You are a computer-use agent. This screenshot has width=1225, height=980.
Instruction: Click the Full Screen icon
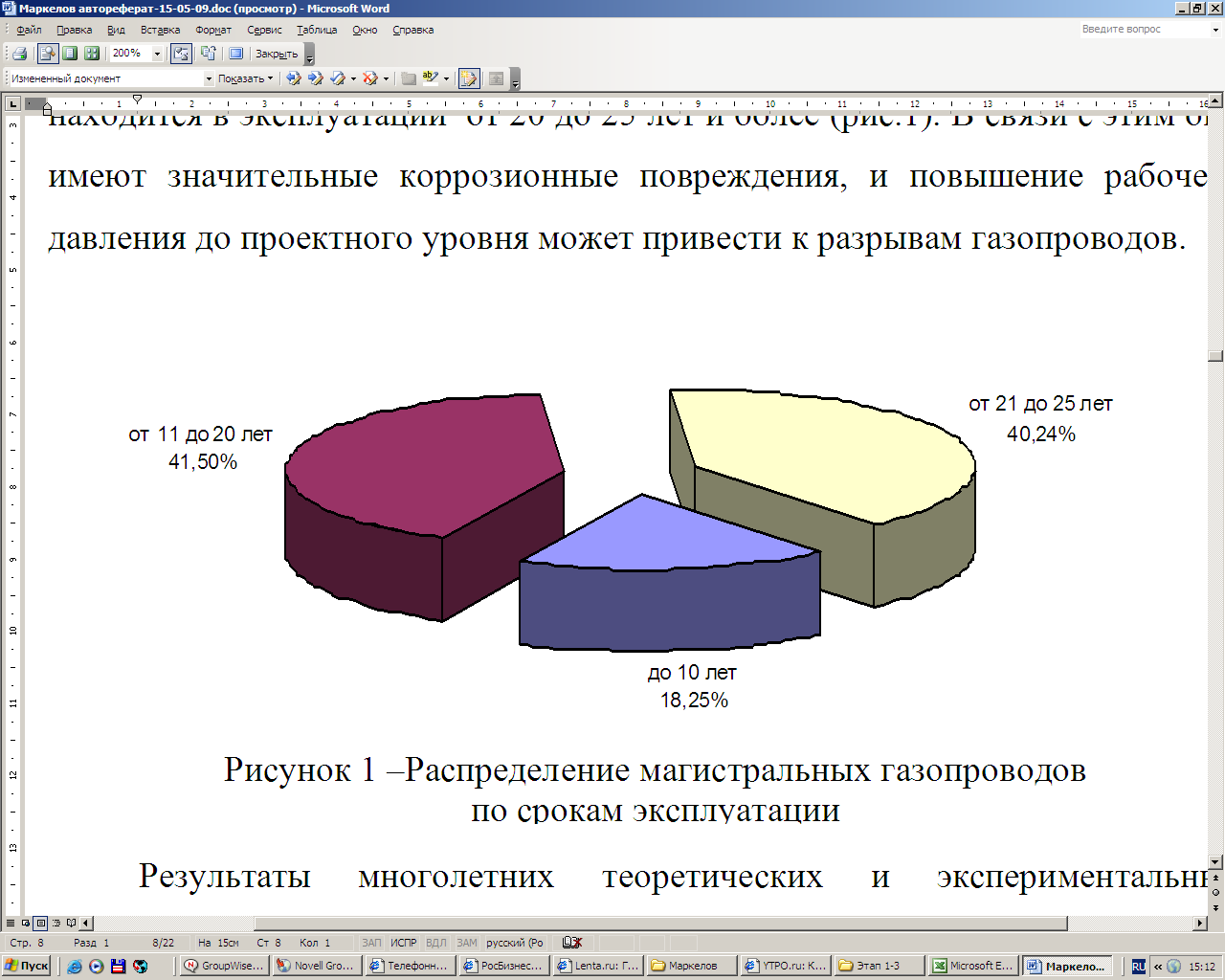pos(236,54)
